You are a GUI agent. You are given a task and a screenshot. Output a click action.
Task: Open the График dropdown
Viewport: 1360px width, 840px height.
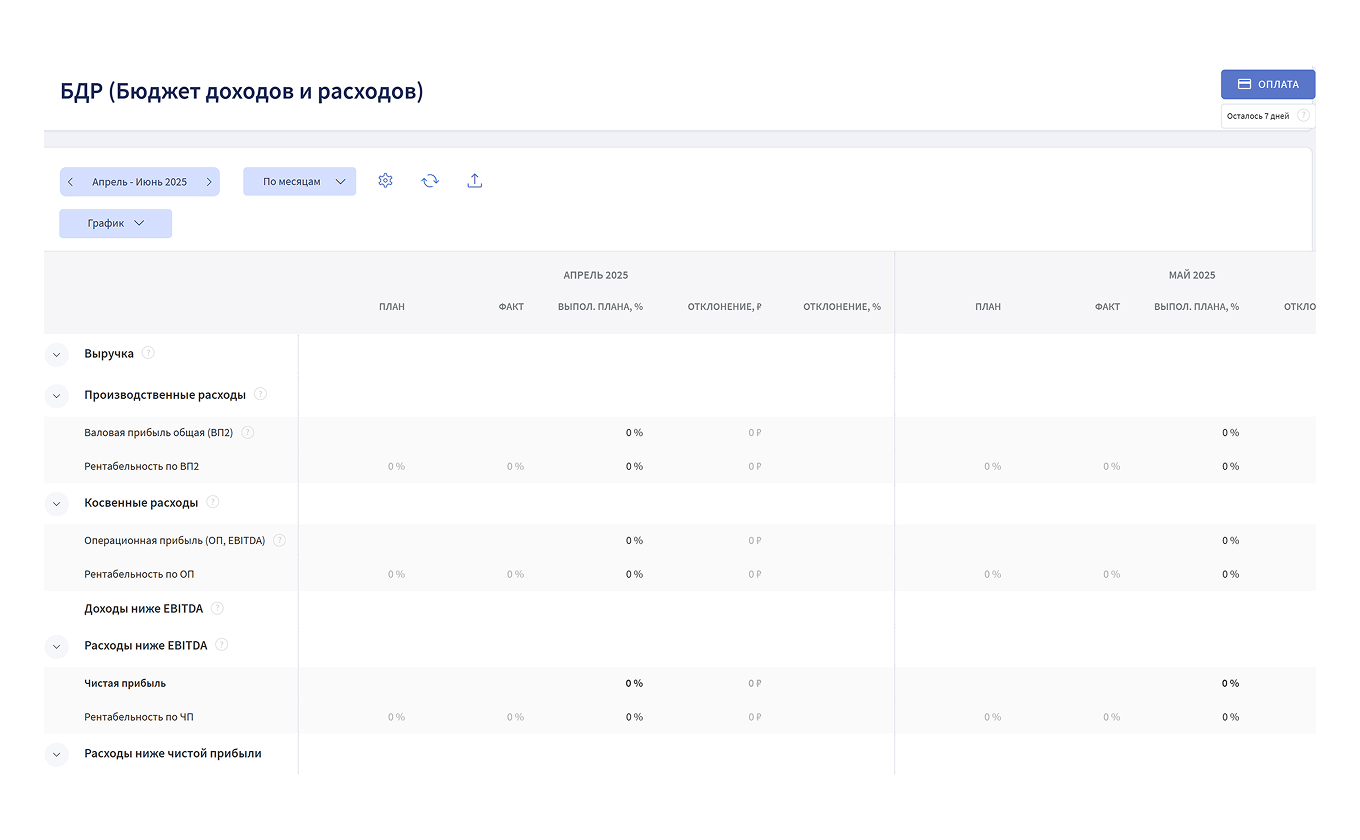tap(115, 224)
